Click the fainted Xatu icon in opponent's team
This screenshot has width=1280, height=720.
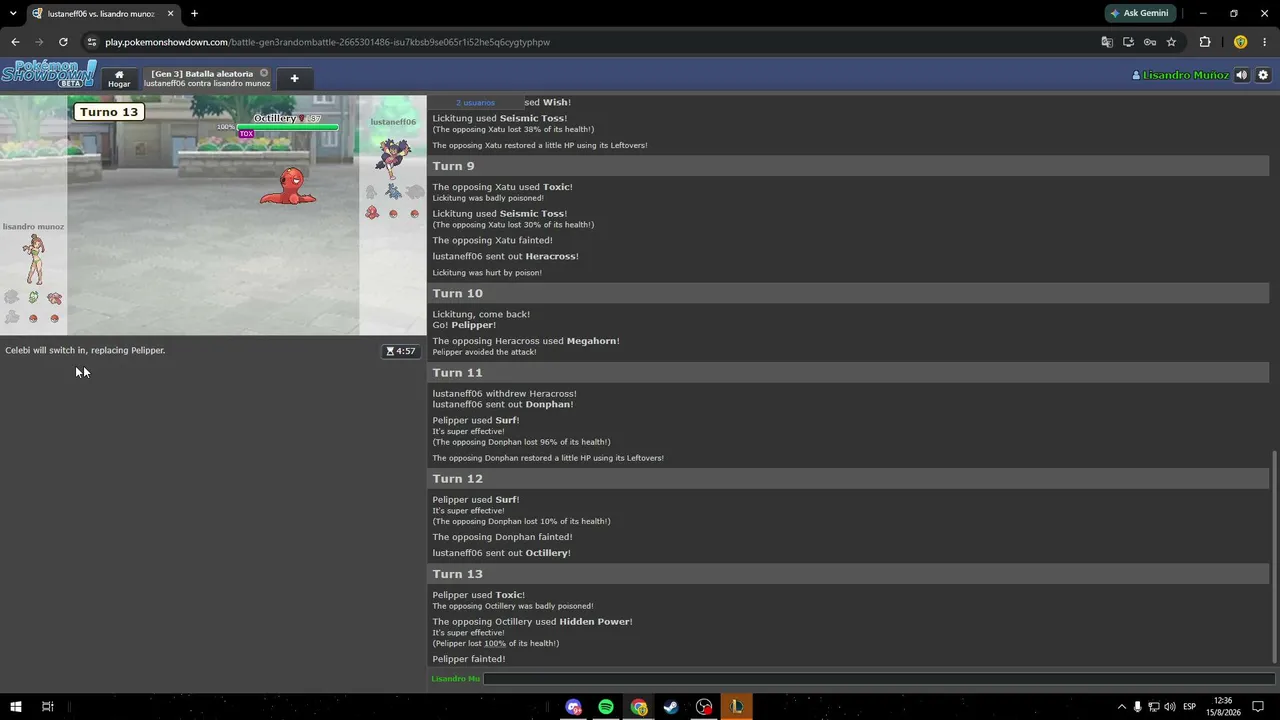(372, 191)
